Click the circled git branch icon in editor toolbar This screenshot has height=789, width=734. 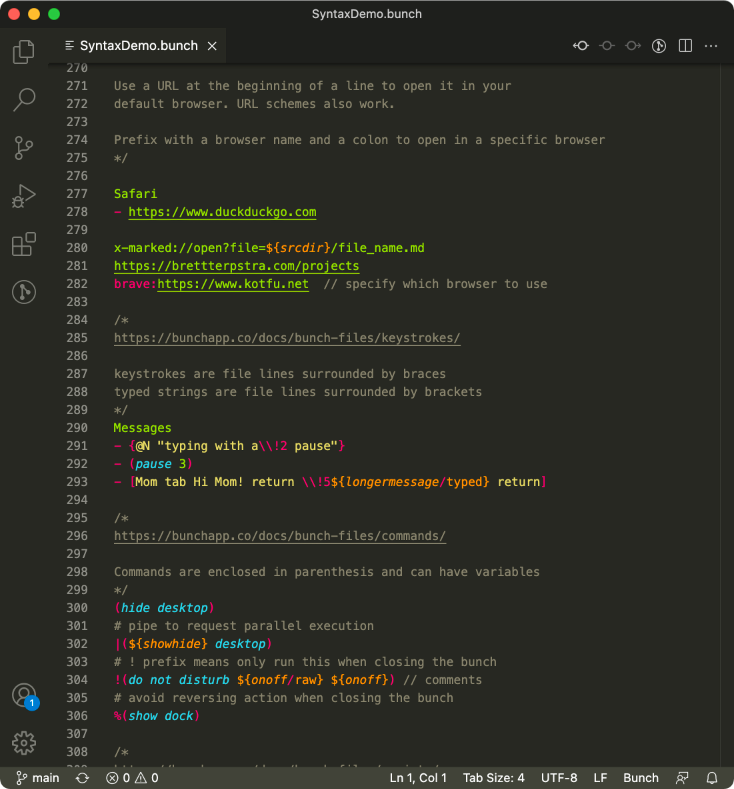click(659, 46)
